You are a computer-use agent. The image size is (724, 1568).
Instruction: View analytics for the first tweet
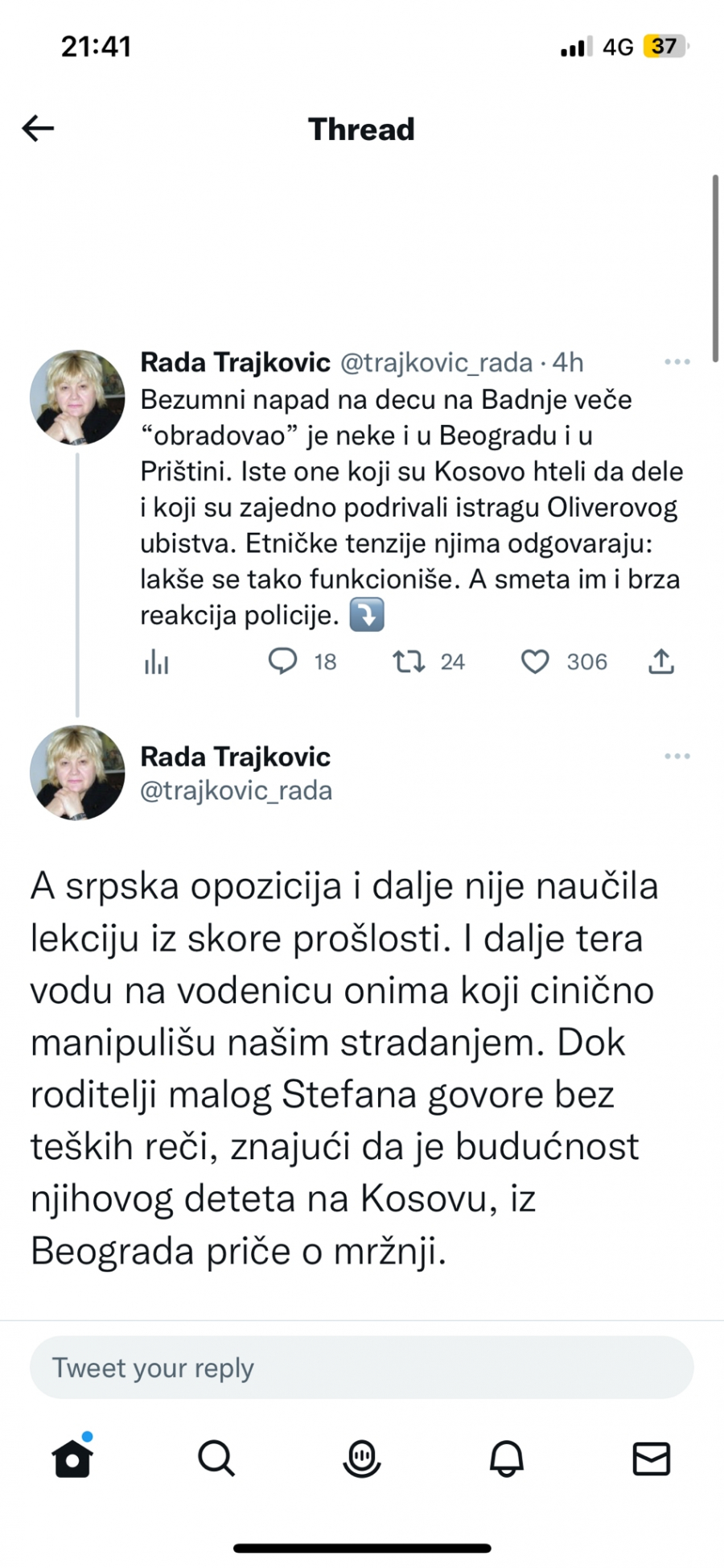point(157,662)
